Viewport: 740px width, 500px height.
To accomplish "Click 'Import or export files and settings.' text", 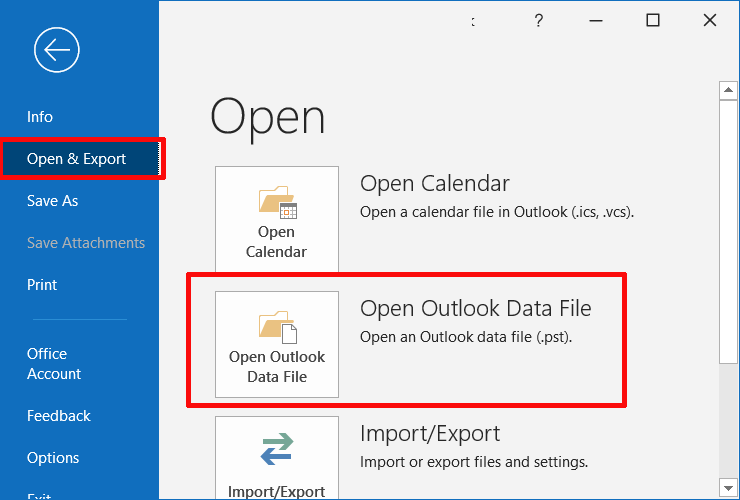I will click(x=474, y=462).
